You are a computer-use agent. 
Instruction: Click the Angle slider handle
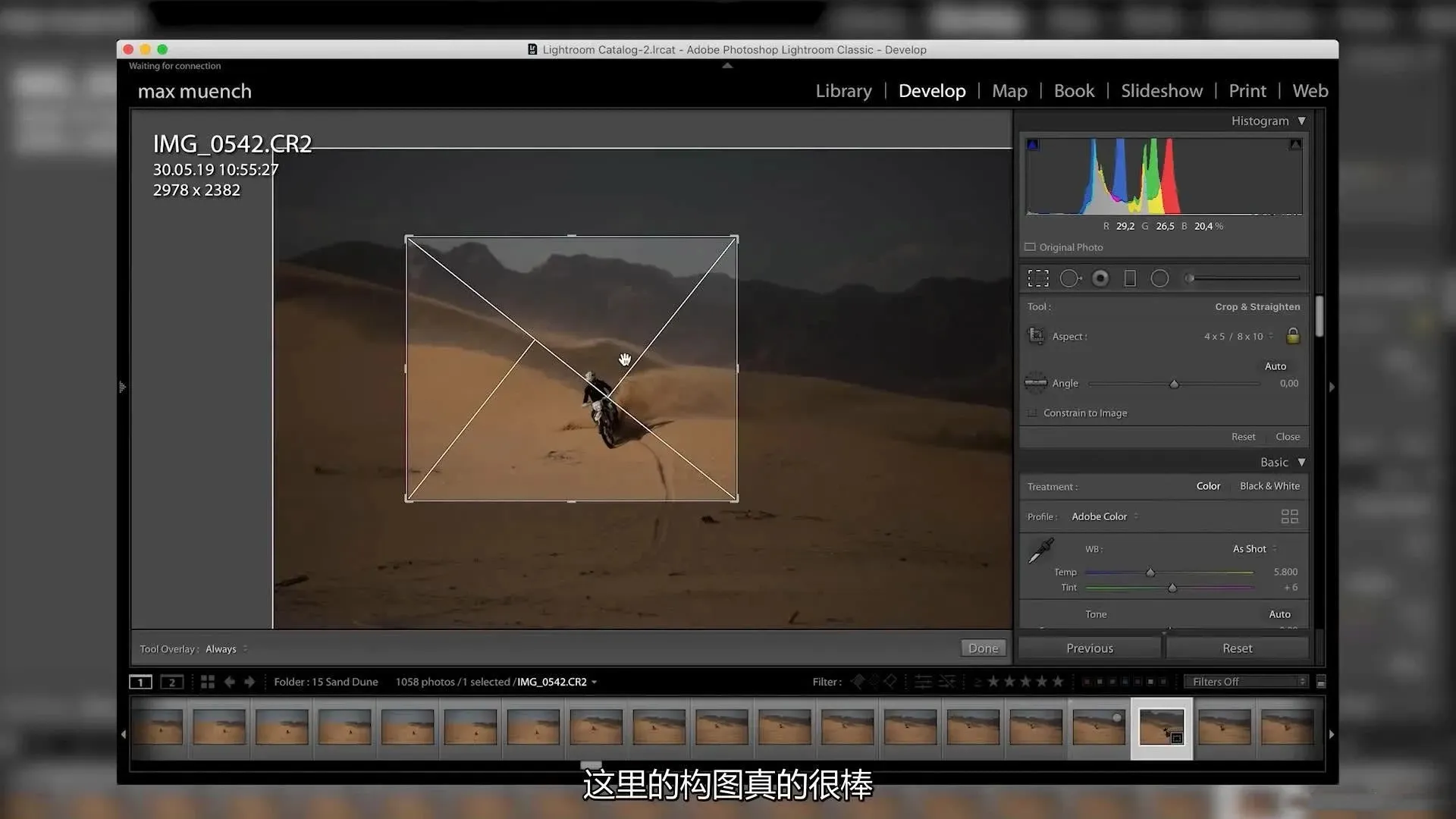pos(1174,384)
